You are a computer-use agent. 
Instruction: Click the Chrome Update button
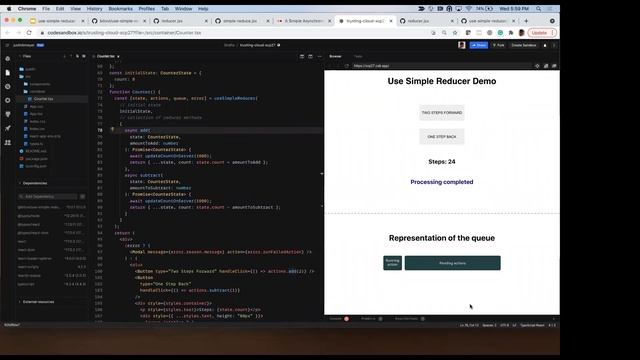[x=539, y=33]
